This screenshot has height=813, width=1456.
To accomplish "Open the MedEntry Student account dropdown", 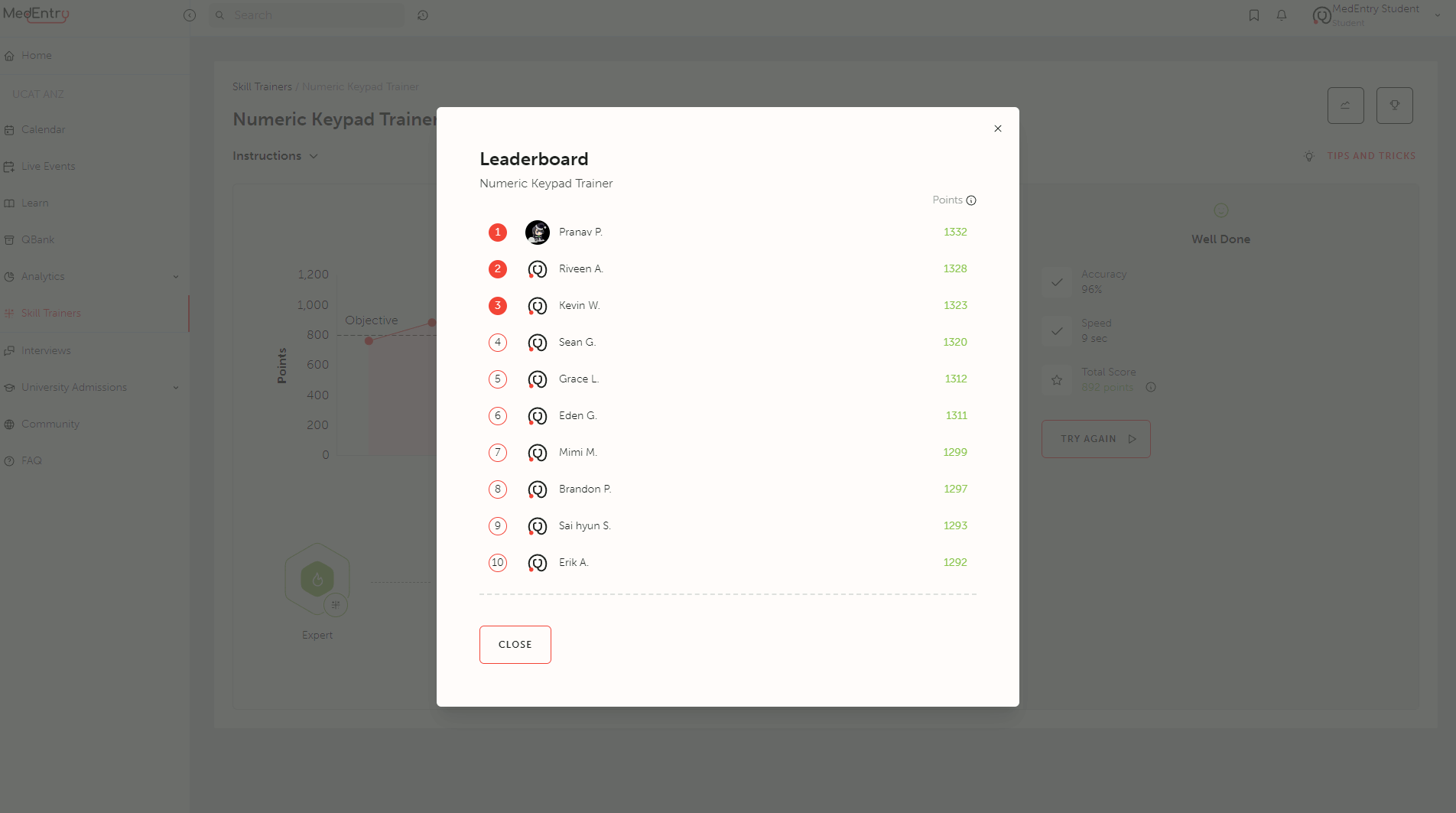I will [x=1438, y=15].
